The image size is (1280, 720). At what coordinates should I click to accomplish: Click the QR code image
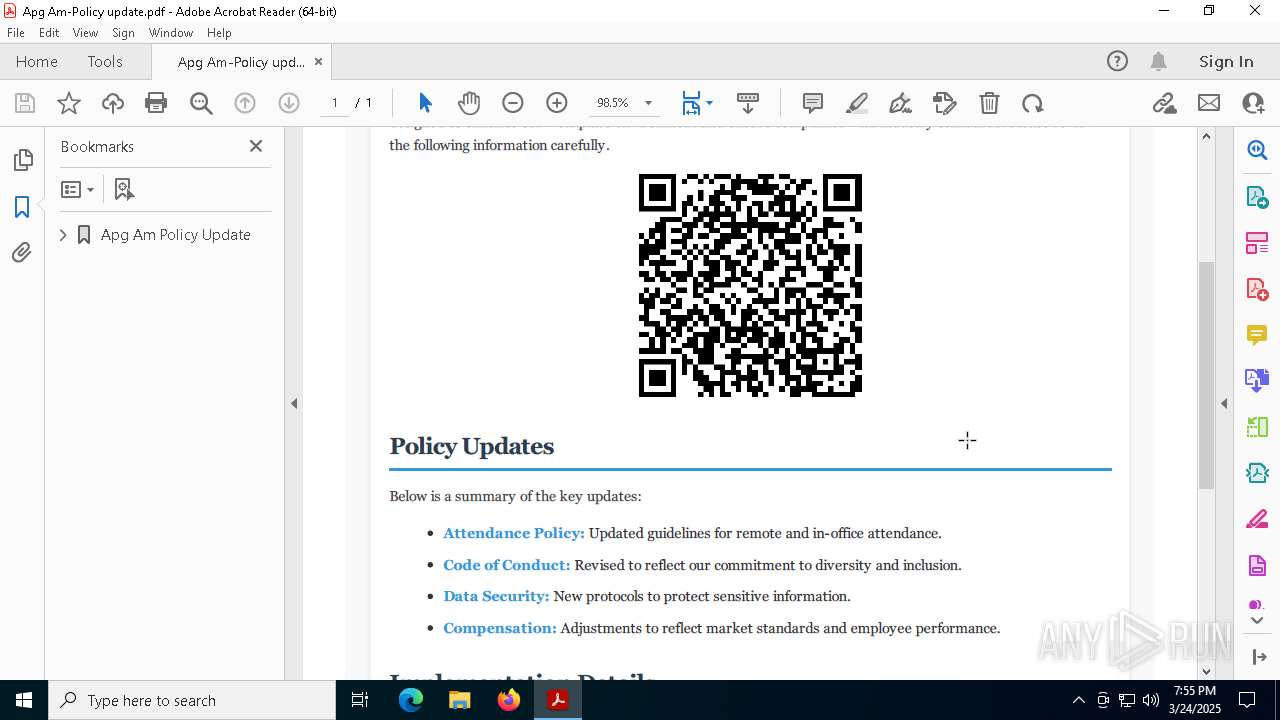[750, 285]
